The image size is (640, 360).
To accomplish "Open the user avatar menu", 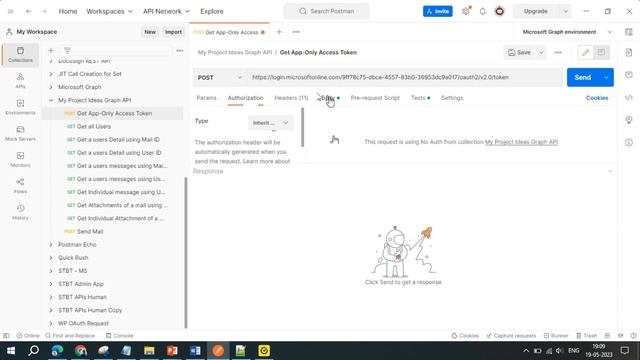I will [x=499, y=11].
